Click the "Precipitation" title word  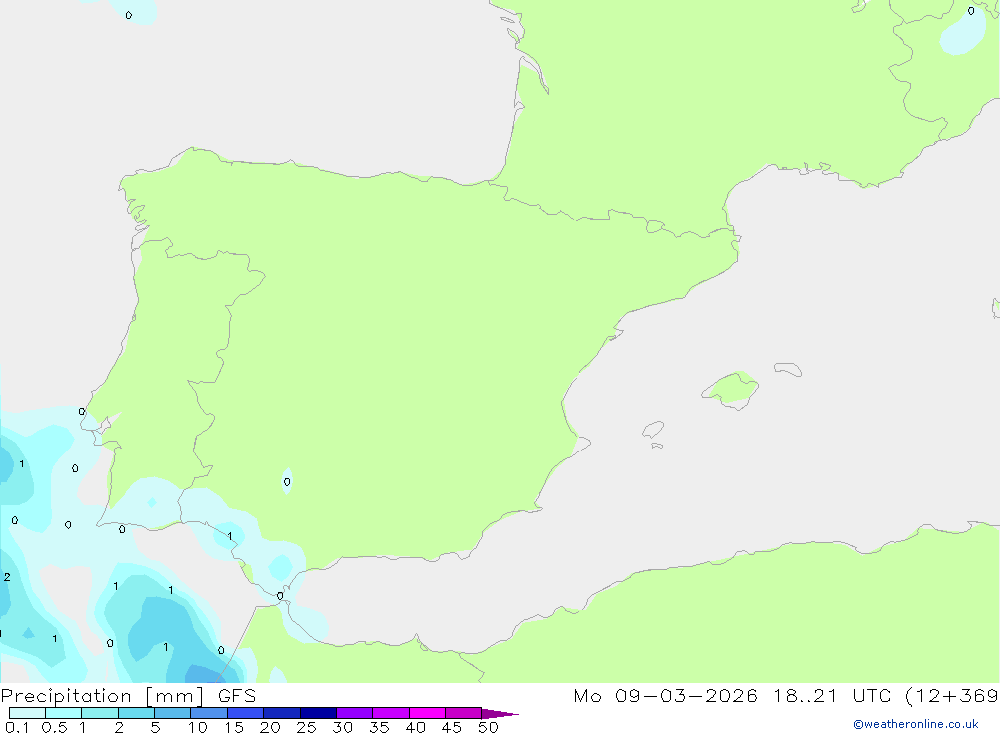[66, 696]
